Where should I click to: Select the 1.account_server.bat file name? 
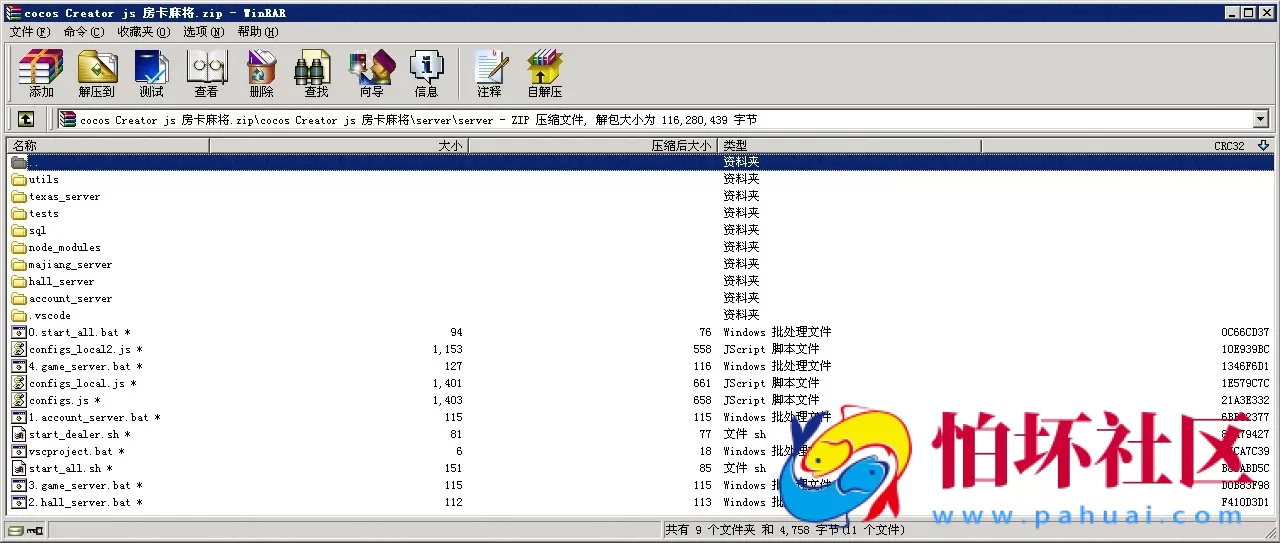(95, 417)
